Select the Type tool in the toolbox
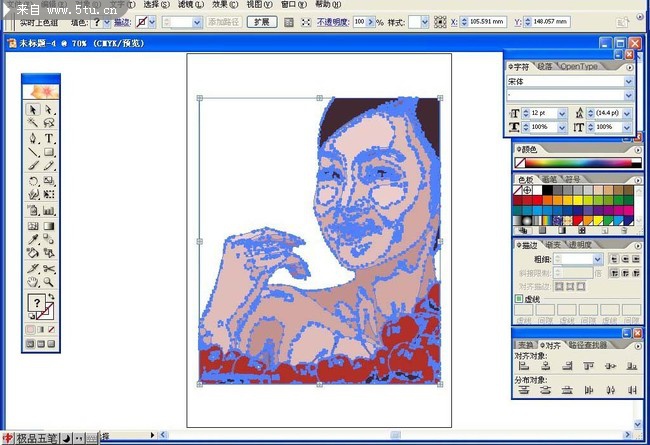This screenshot has height=445, width=650. coord(49,138)
